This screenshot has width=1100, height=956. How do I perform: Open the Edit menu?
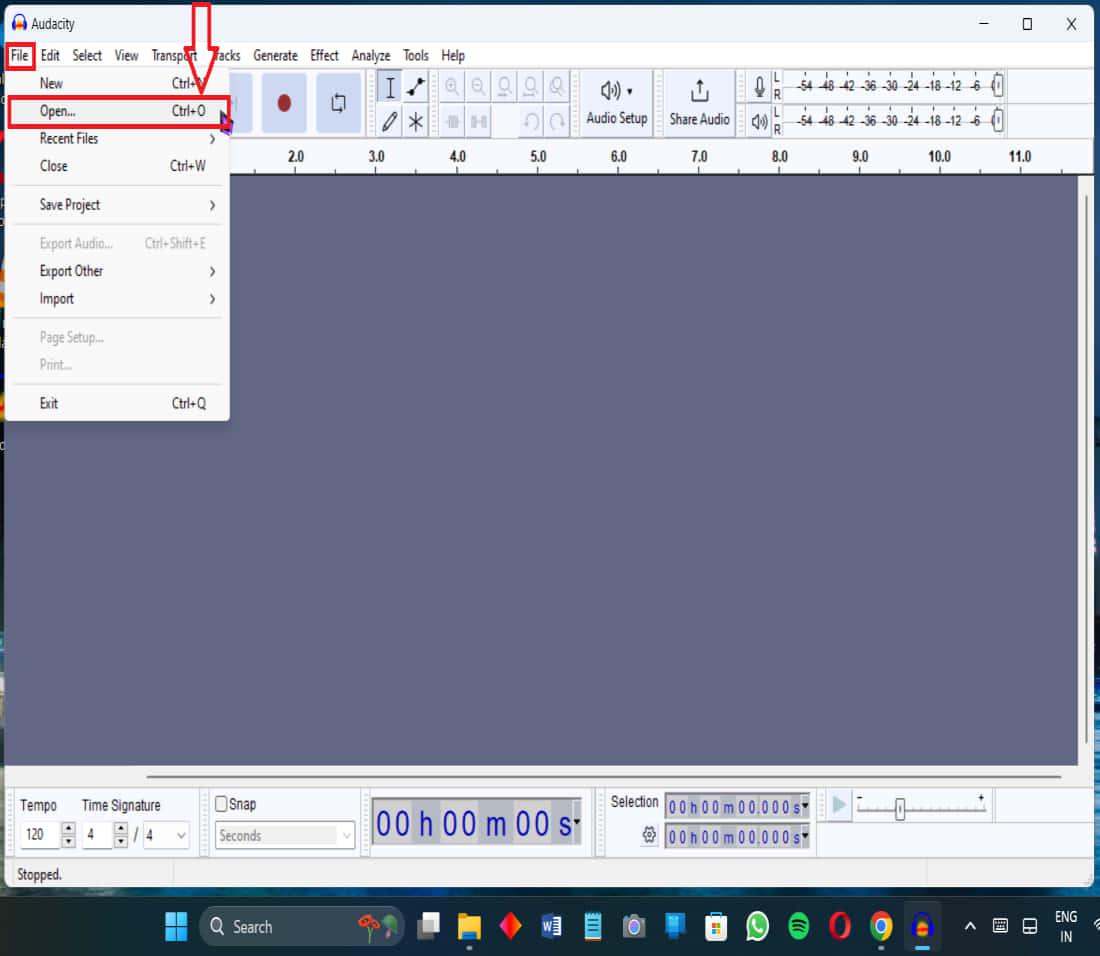[x=50, y=55]
